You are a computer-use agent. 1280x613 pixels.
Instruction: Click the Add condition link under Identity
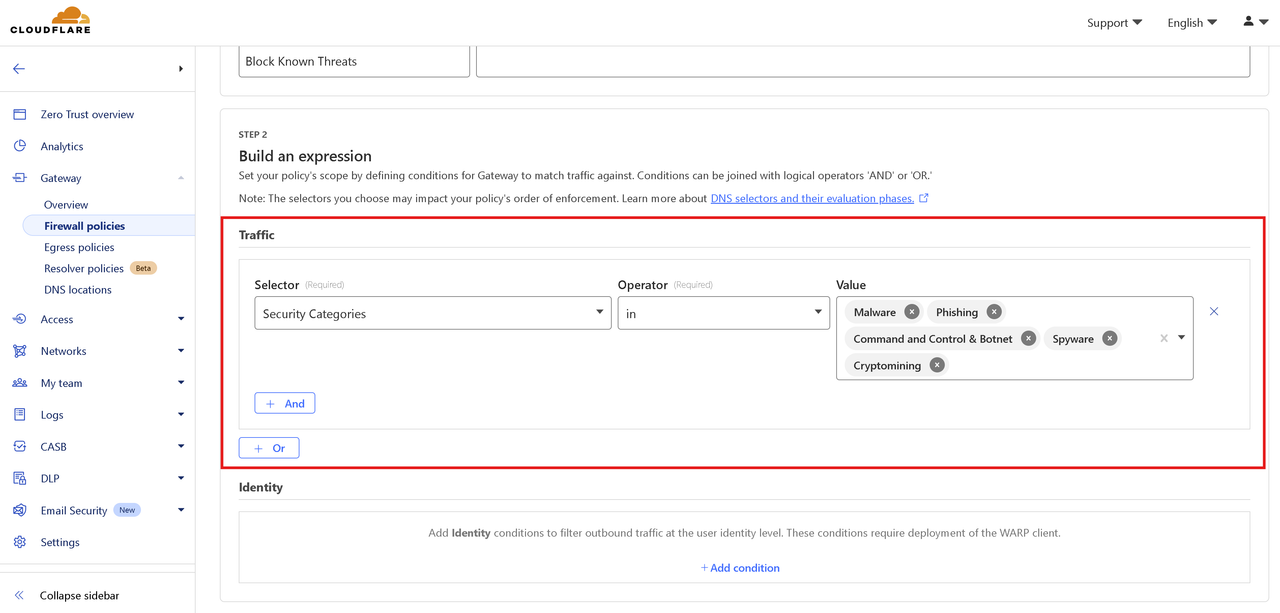pyautogui.click(x=740, y=568)
